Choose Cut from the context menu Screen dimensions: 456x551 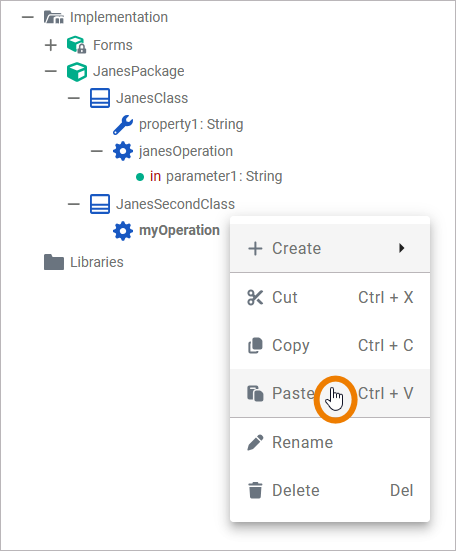[x=330, y=297]
